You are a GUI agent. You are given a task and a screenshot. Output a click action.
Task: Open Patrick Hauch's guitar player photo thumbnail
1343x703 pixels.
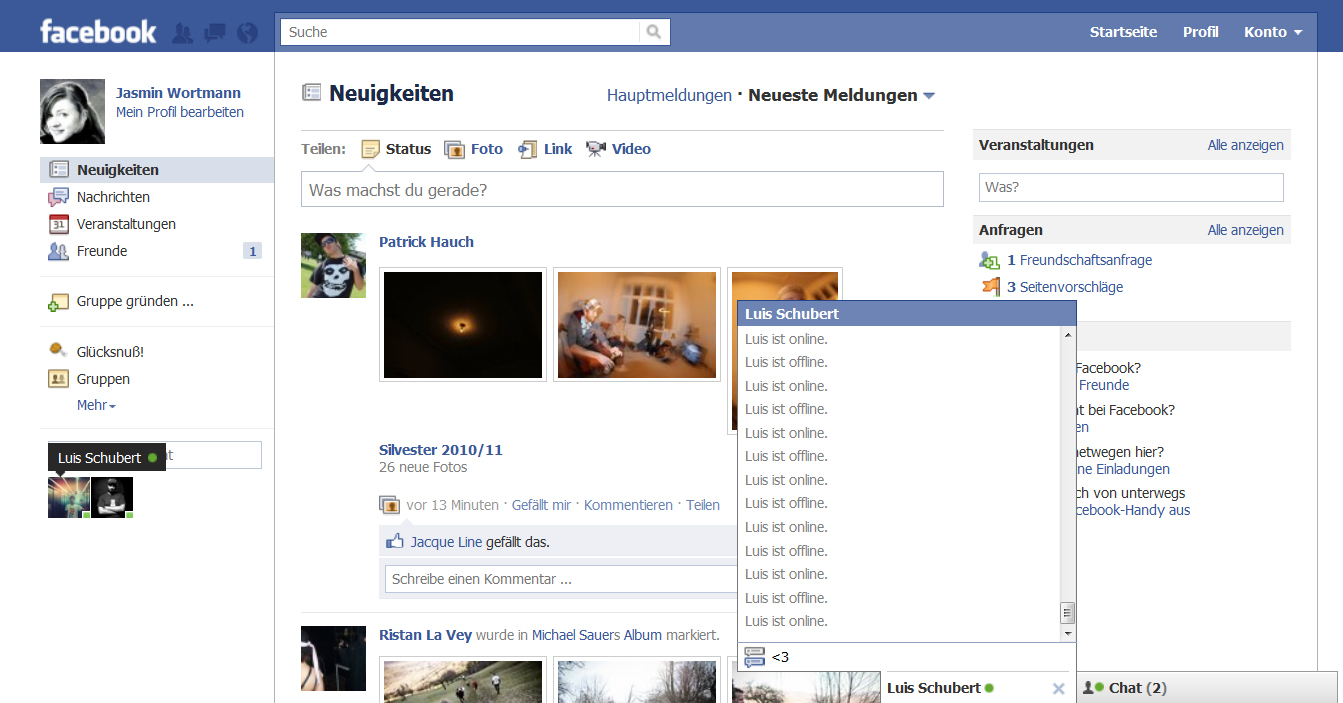(637, 324)
